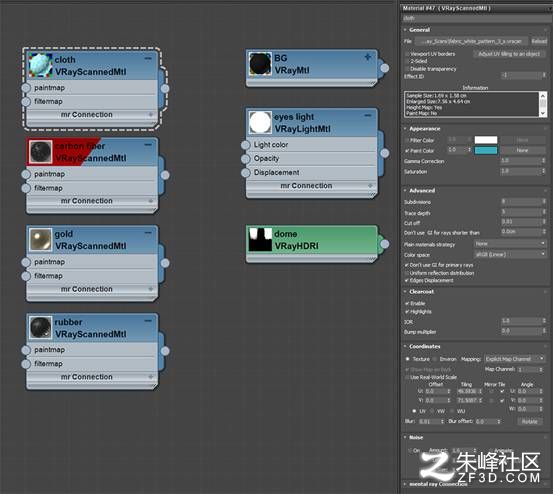Screen dimensions: 553x494
Task: Click the BG node output socket
Action: click(x=384, y=68)
